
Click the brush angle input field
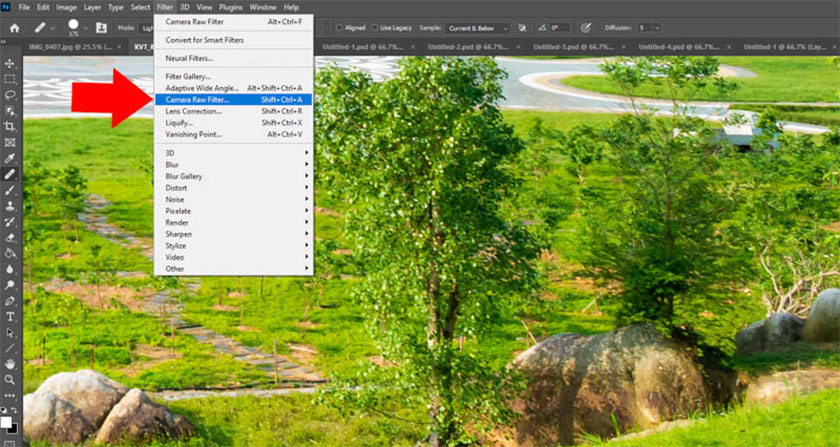click(558, 28)
